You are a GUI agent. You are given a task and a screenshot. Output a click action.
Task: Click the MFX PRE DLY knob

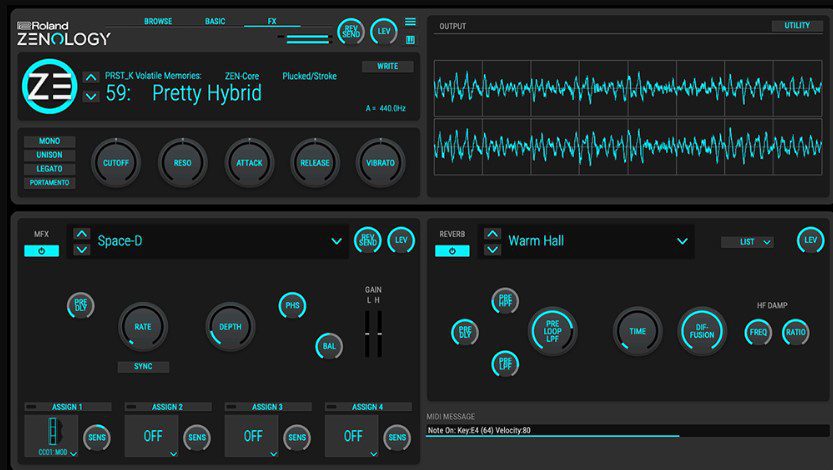point(81,305)
